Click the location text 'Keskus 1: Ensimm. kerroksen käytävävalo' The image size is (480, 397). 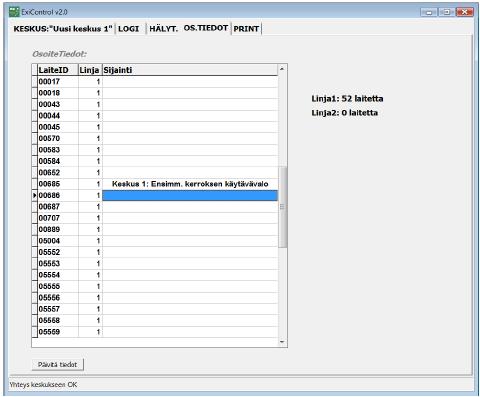[190, 184]
